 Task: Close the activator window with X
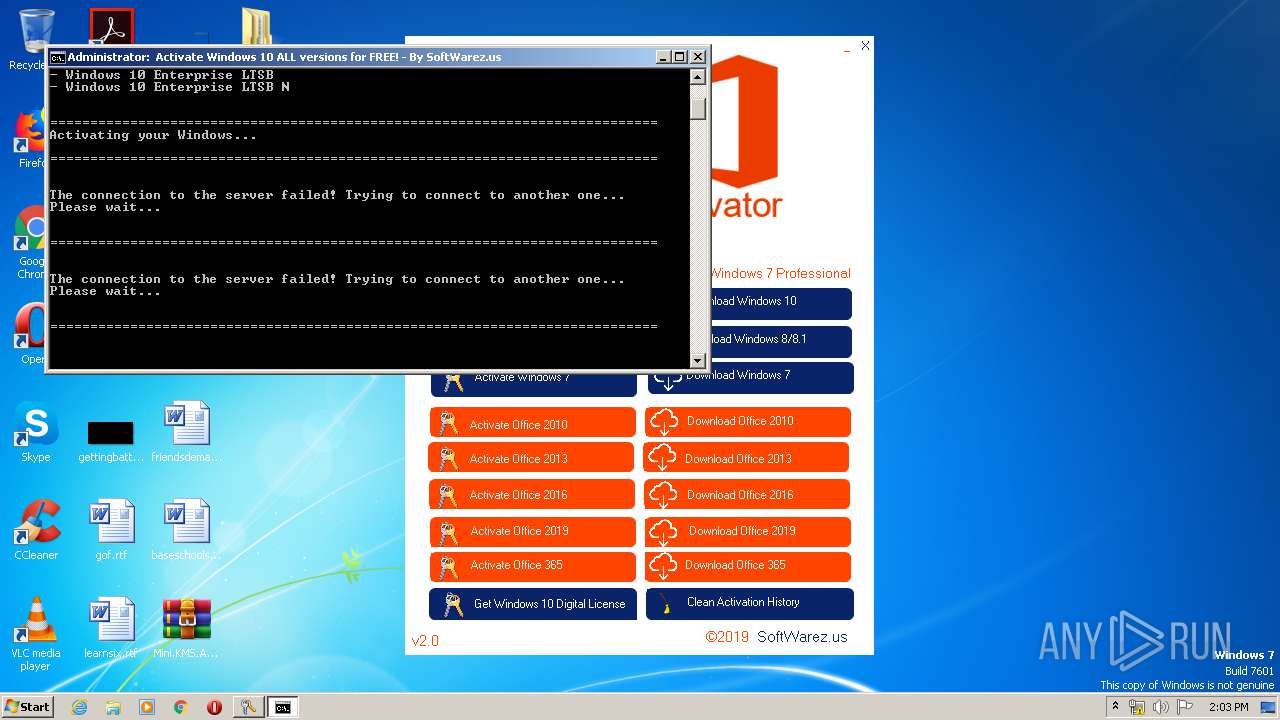click(x=865, y=46)
